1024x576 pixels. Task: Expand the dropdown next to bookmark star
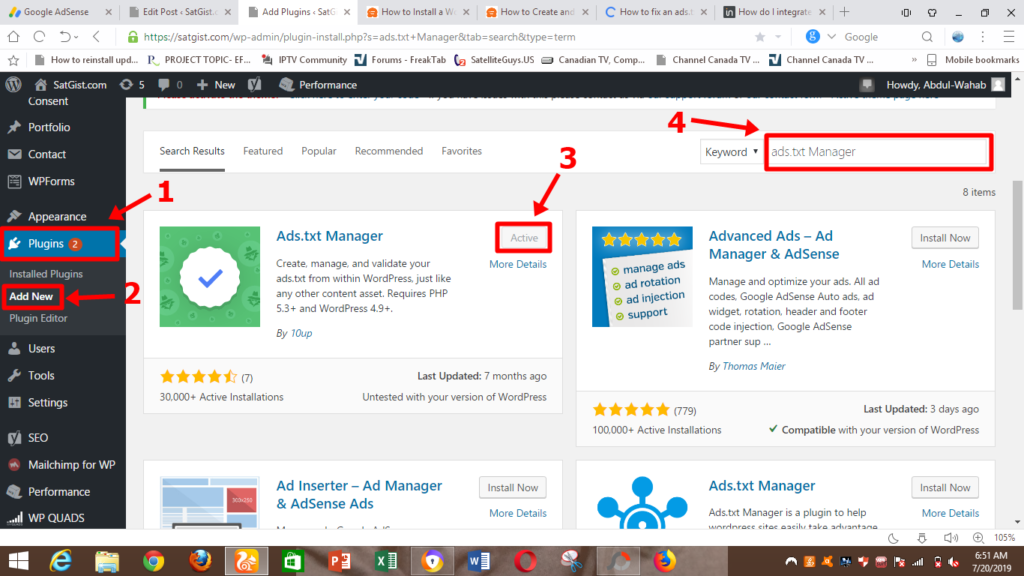[778, 37]
